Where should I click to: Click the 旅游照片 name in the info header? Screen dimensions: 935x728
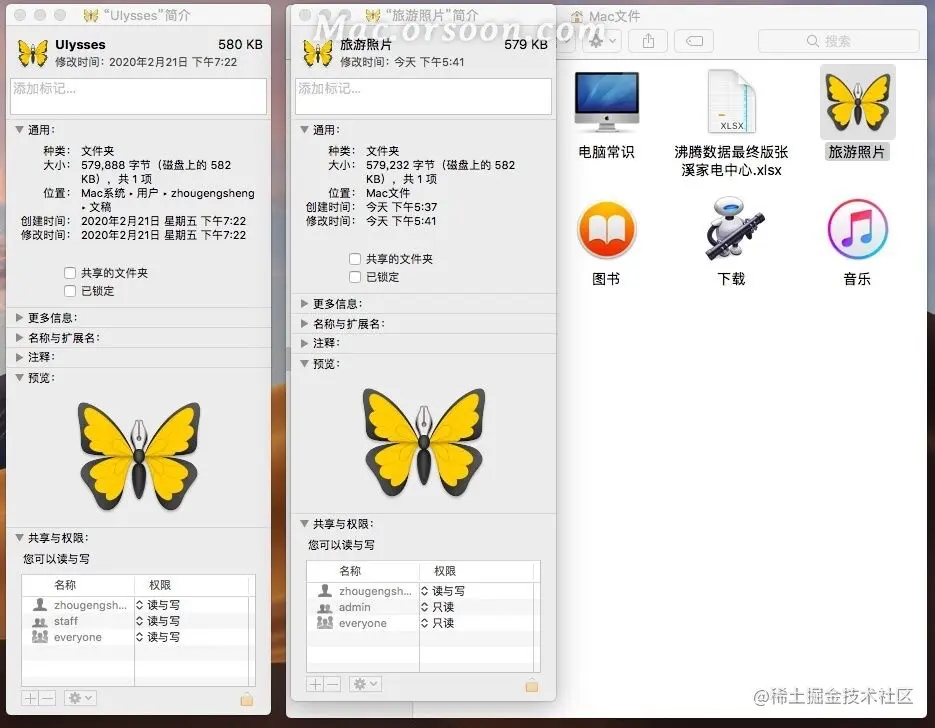point(366,45)
